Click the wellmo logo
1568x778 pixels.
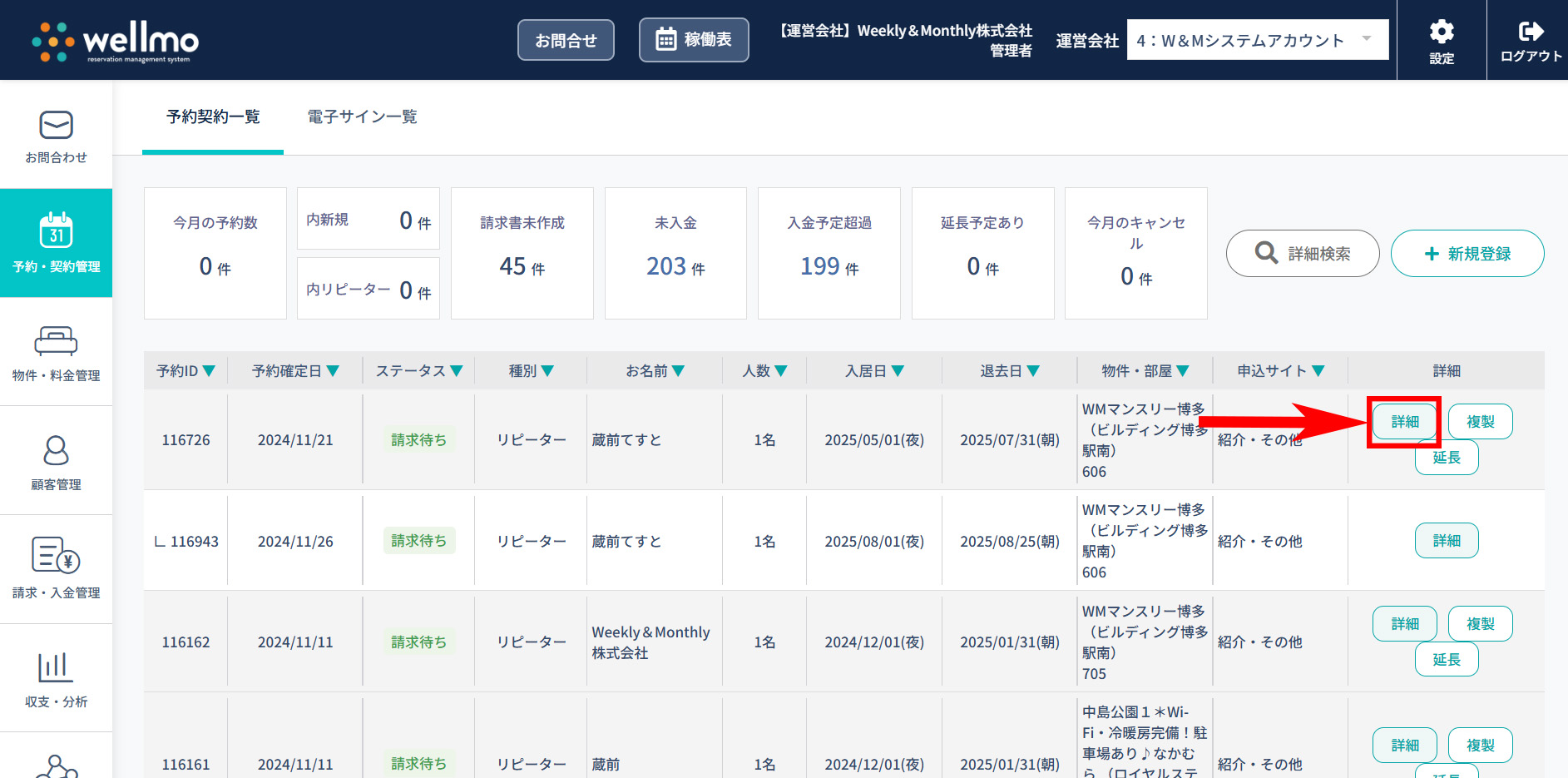(115, 41)
